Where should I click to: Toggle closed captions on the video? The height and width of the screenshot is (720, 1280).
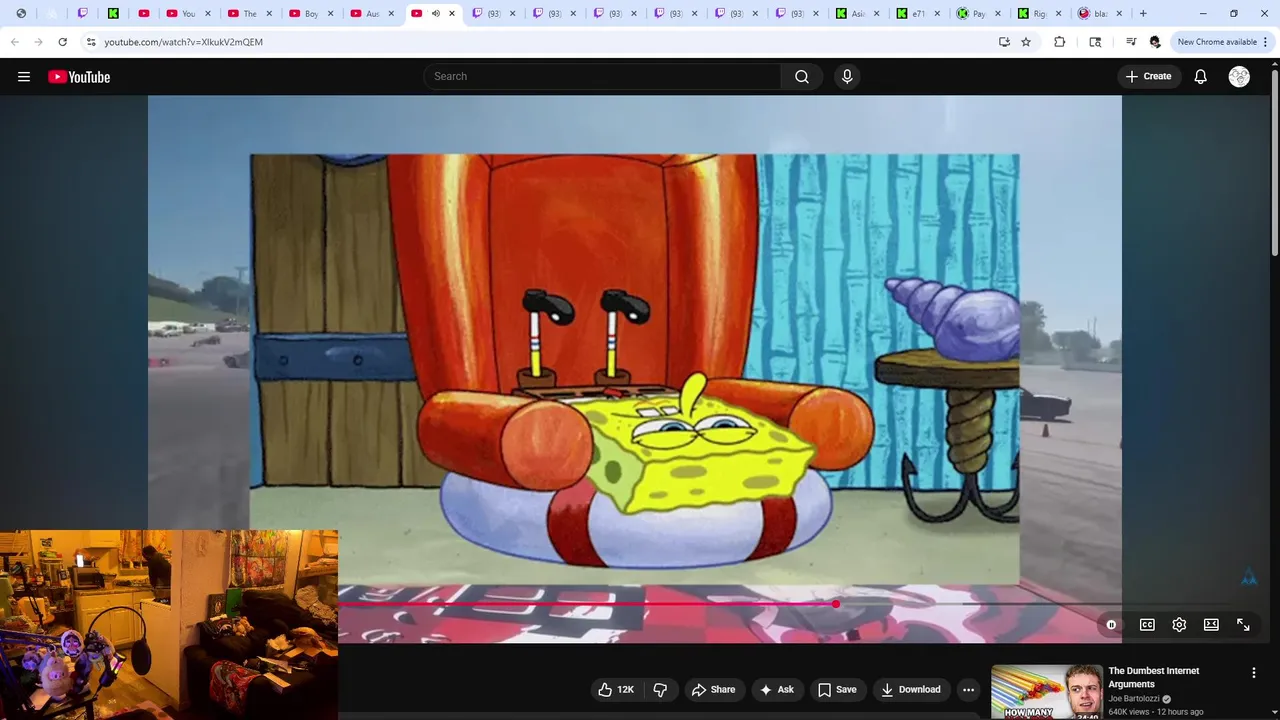(1147, 625)
